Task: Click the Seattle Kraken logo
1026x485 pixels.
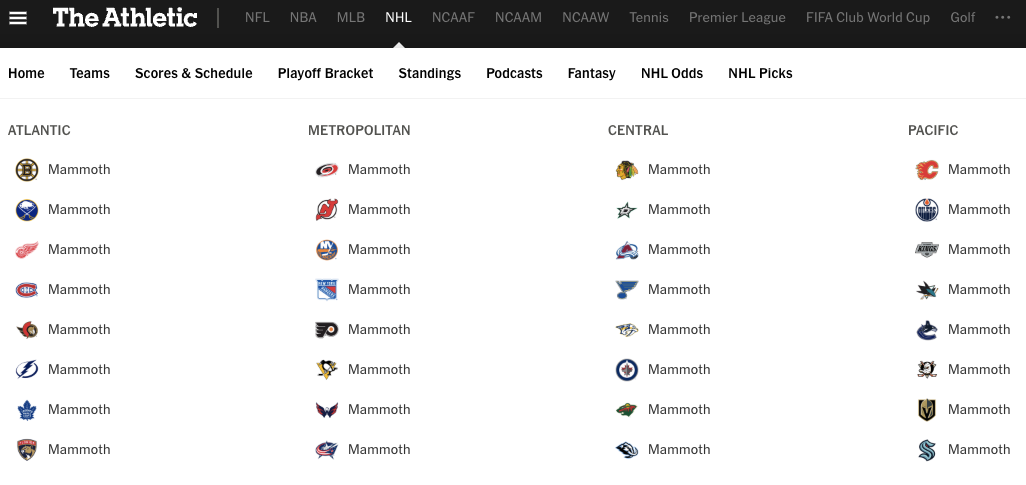Action: click(x=927, y=450)
